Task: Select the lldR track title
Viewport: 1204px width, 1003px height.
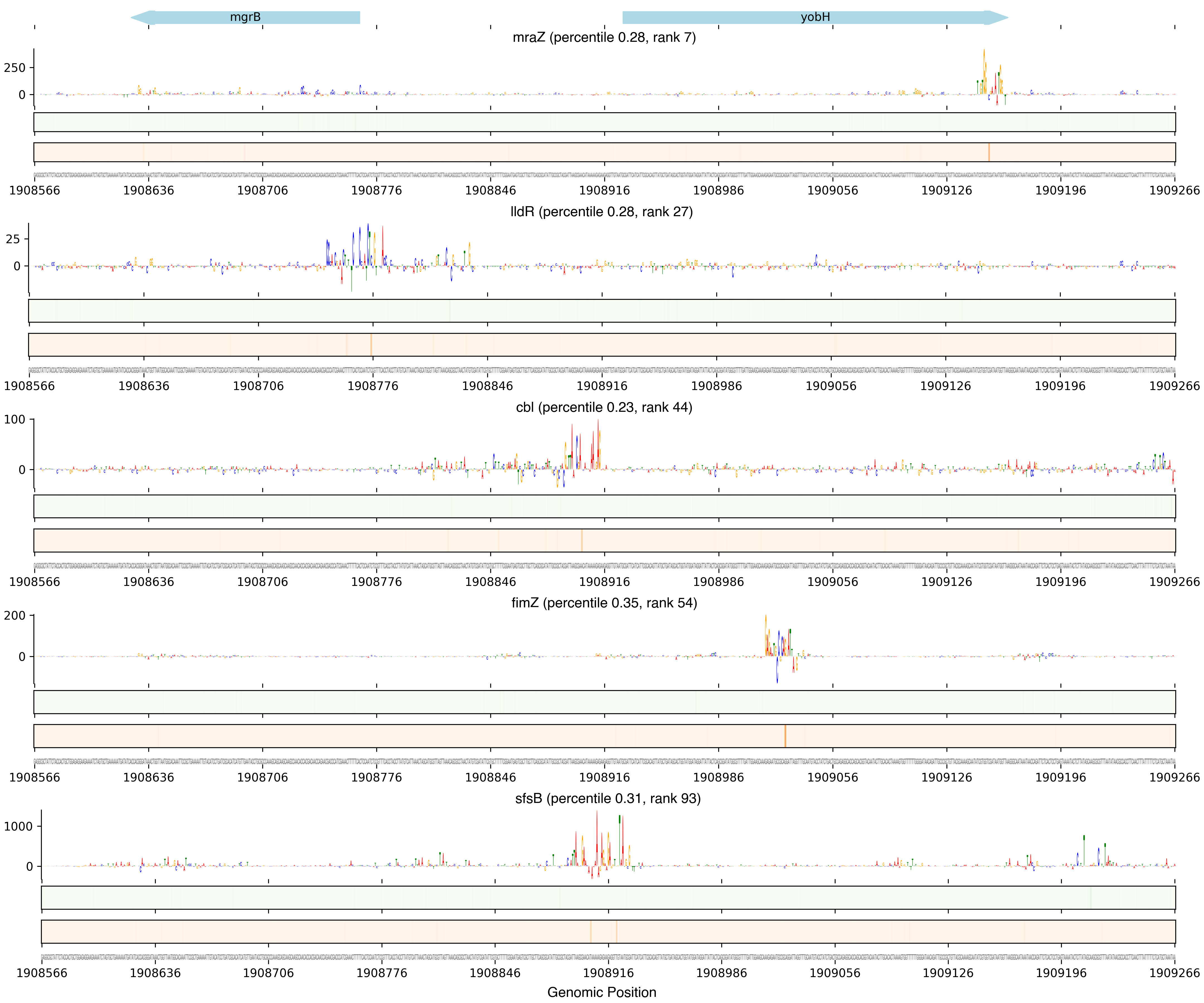Action: pos(601,211)
